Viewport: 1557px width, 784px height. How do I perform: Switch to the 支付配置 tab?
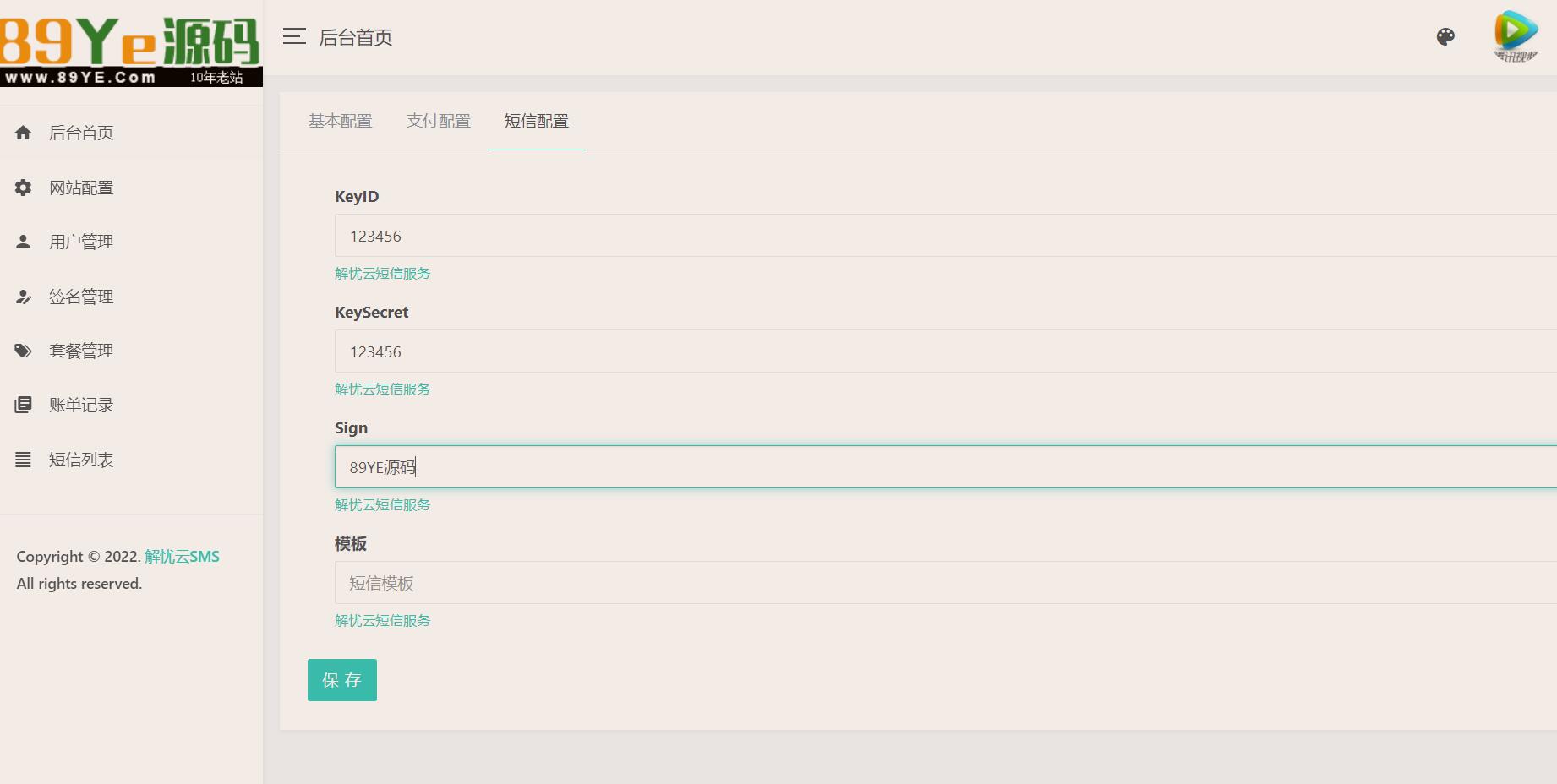pos(439,121)
